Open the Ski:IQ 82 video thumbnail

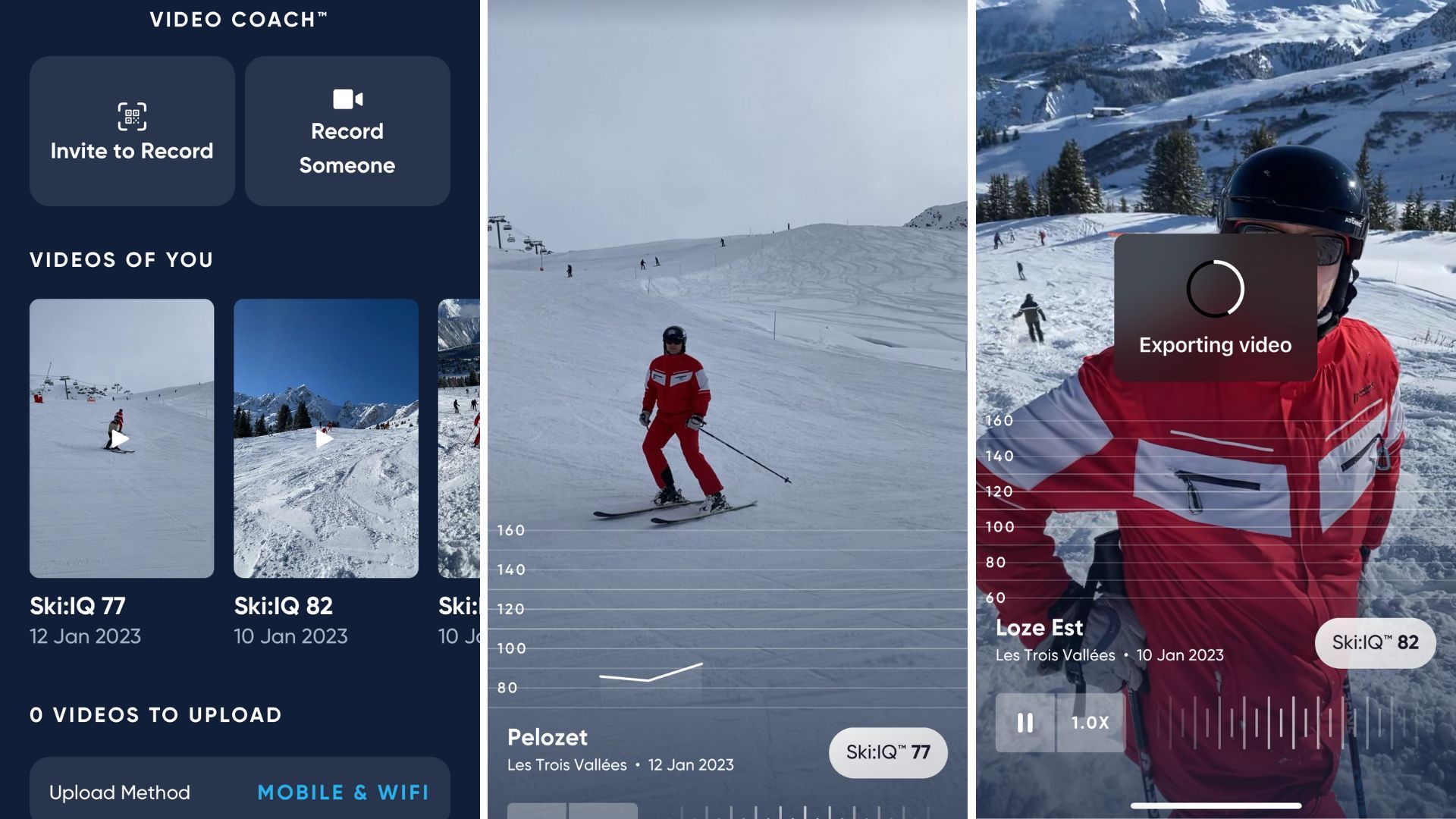[326, 438]
